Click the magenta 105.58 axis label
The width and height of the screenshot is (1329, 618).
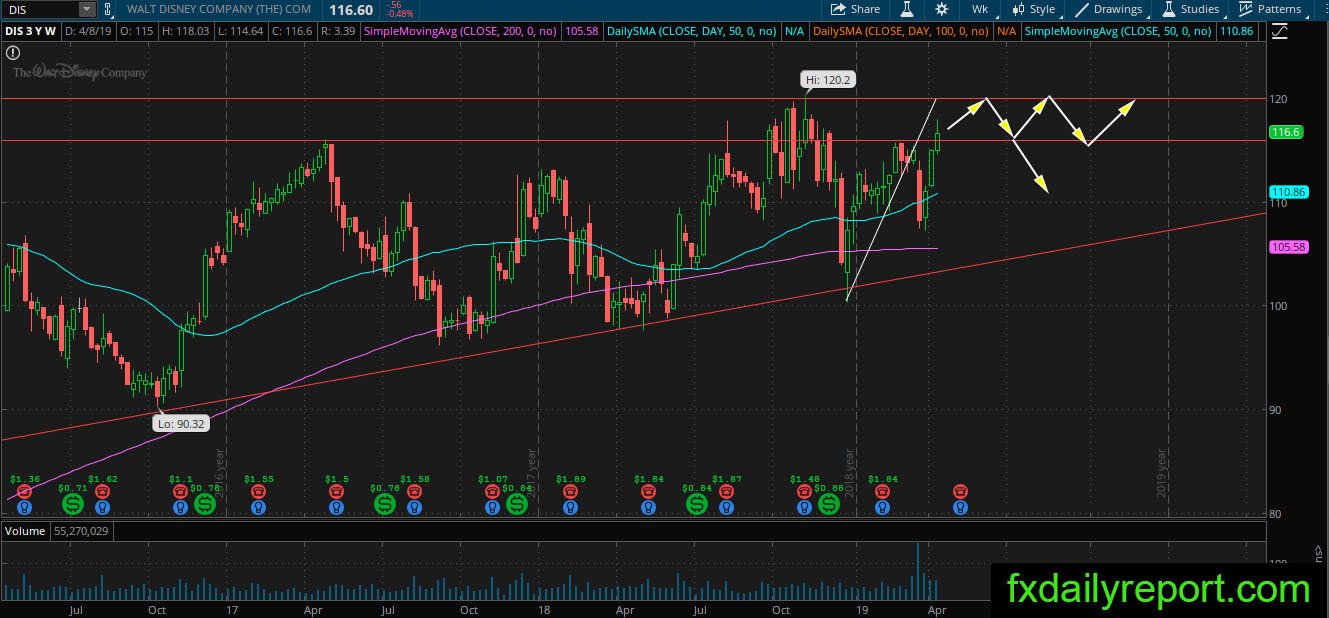click(x=1288, y=246)
